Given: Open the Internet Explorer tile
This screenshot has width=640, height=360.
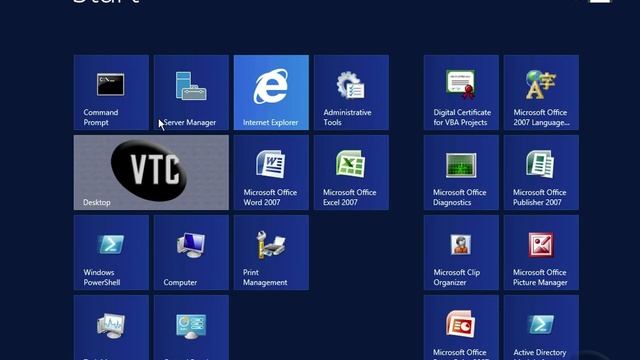Looking at the screenshot, I should [271, 92].
